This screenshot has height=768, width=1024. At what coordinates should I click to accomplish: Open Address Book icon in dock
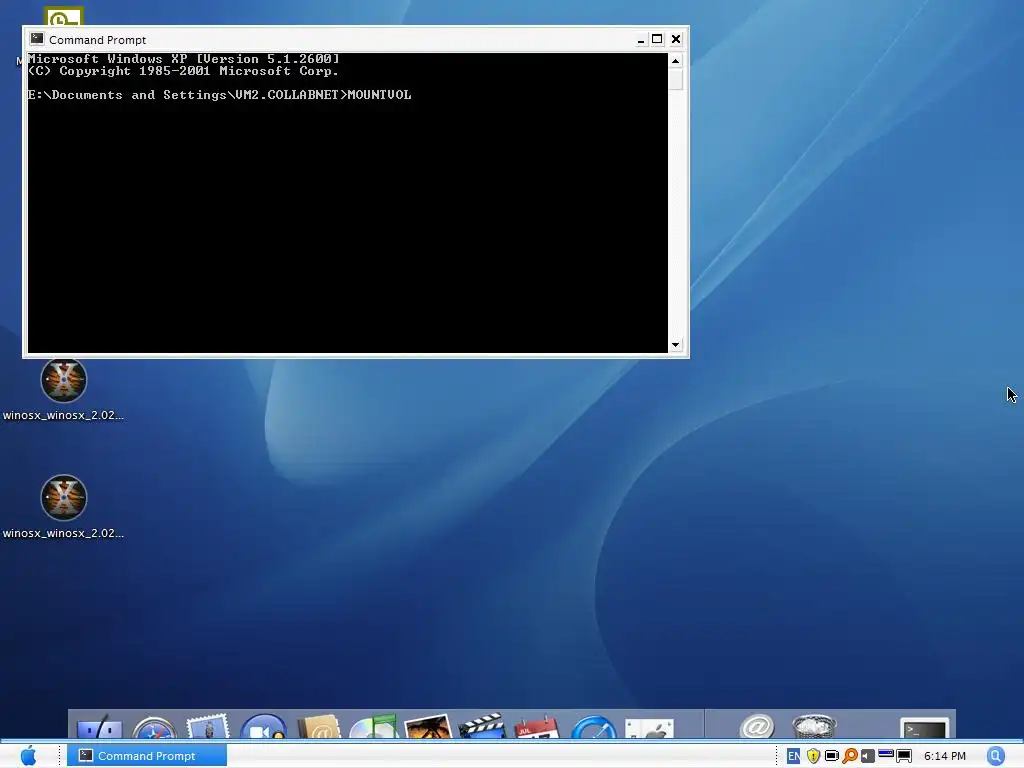tap(319, 727)
